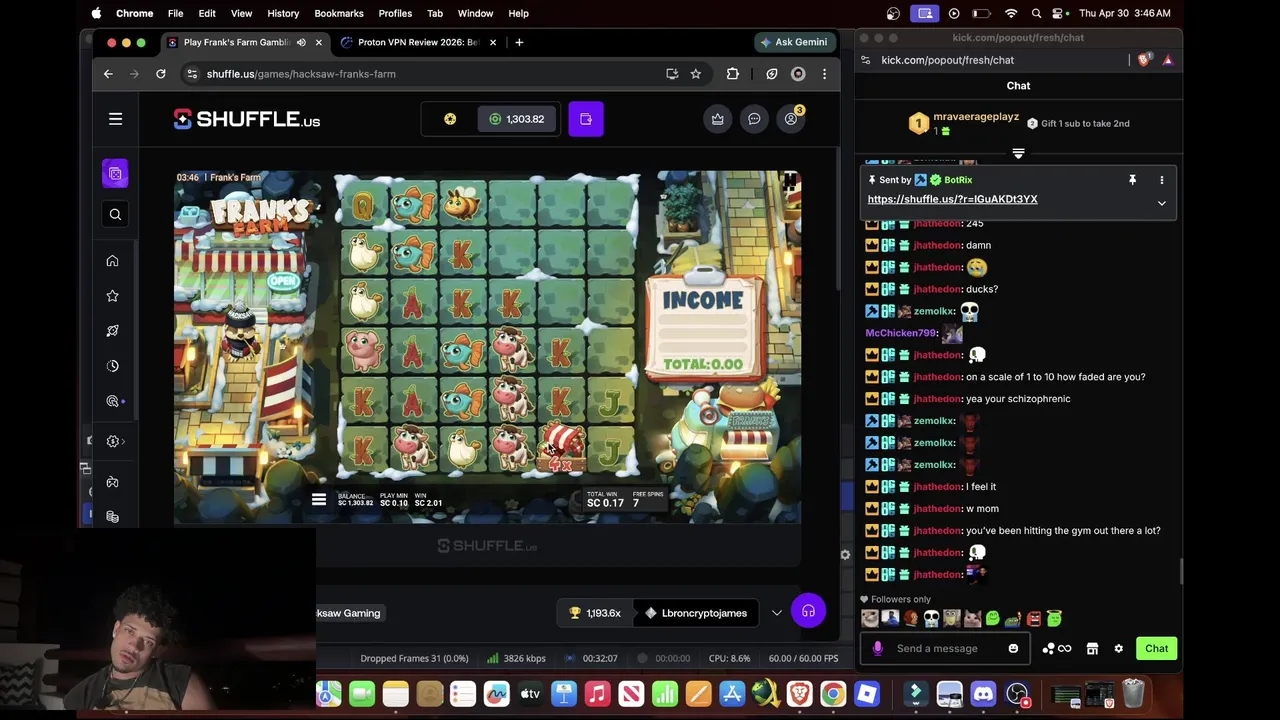Insert the green smiling blob emote
1280x720 pixels.
(993, 619)
